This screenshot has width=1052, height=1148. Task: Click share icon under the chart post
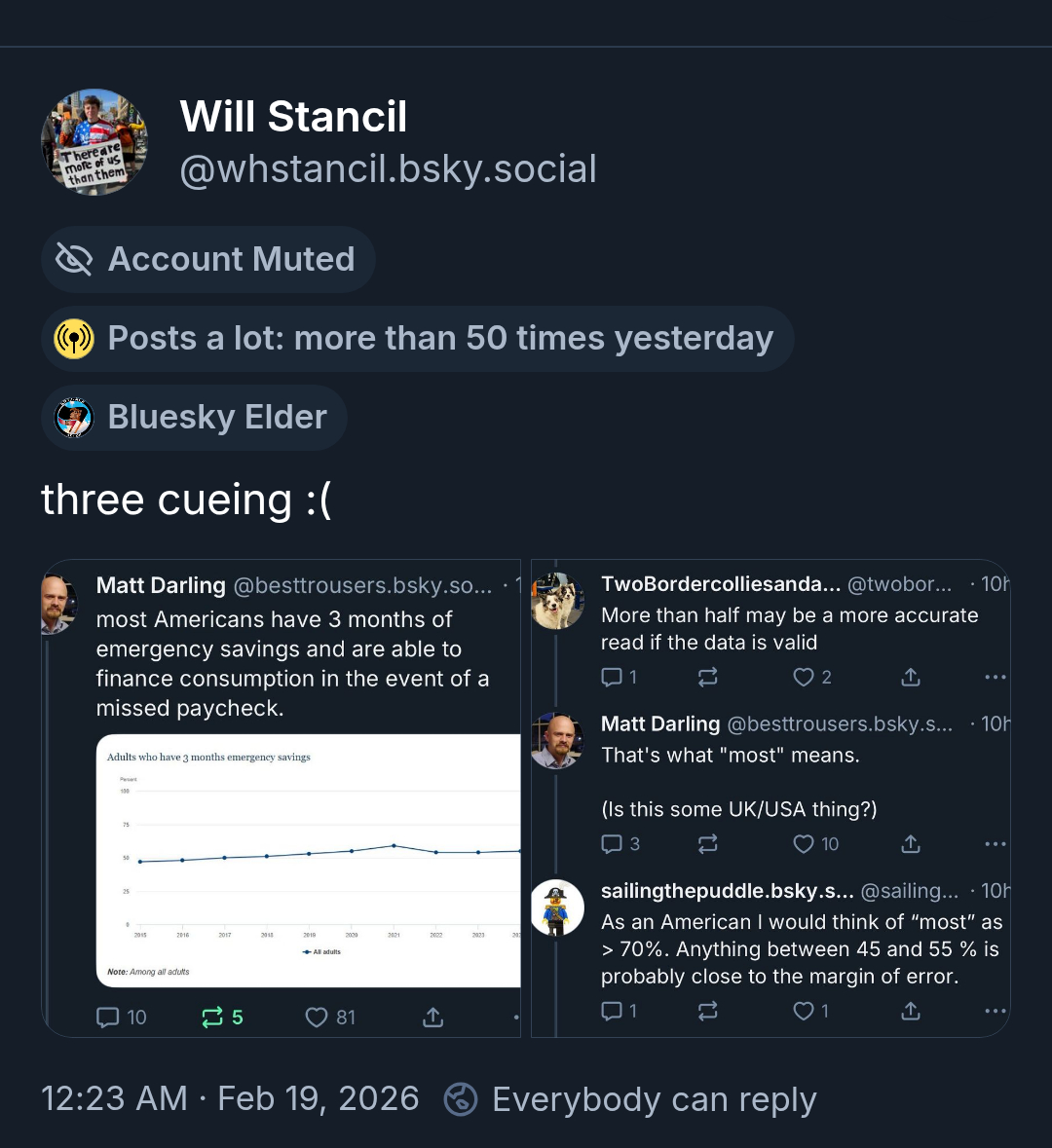[x=433, y=1018]
